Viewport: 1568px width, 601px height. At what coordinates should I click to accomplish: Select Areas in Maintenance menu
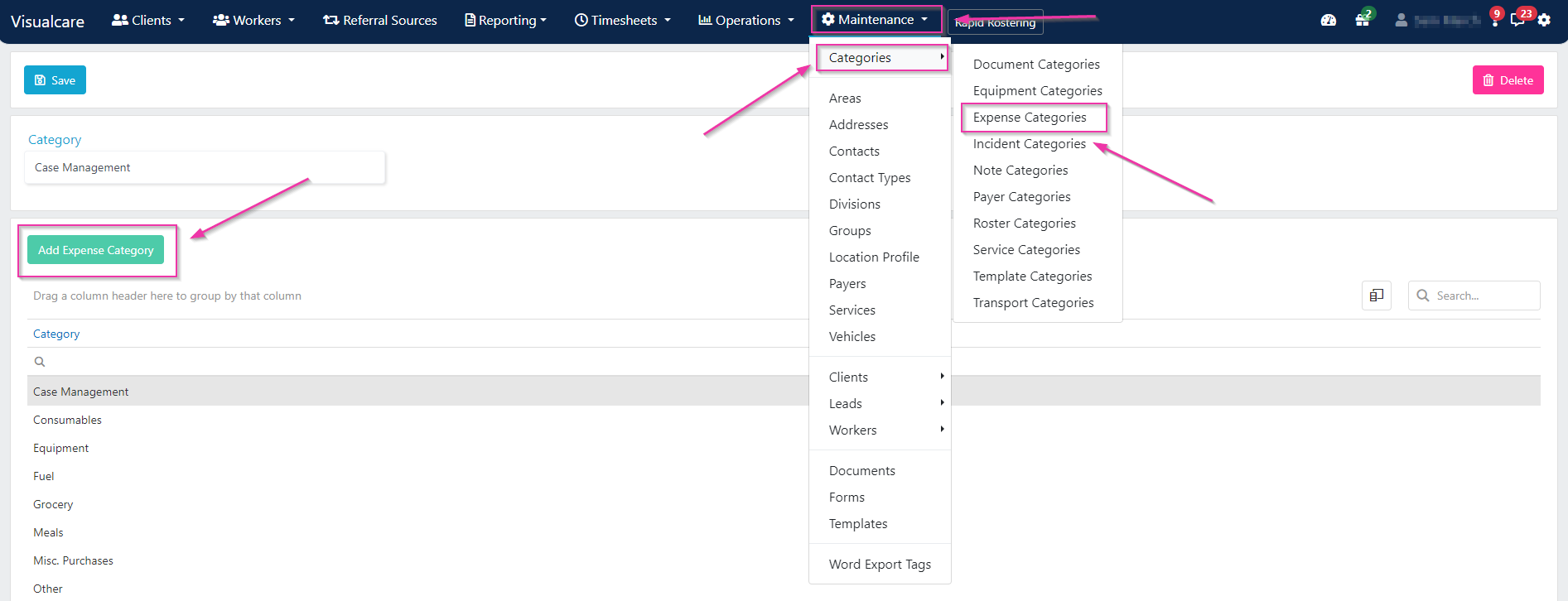click(x=845, y=98)
